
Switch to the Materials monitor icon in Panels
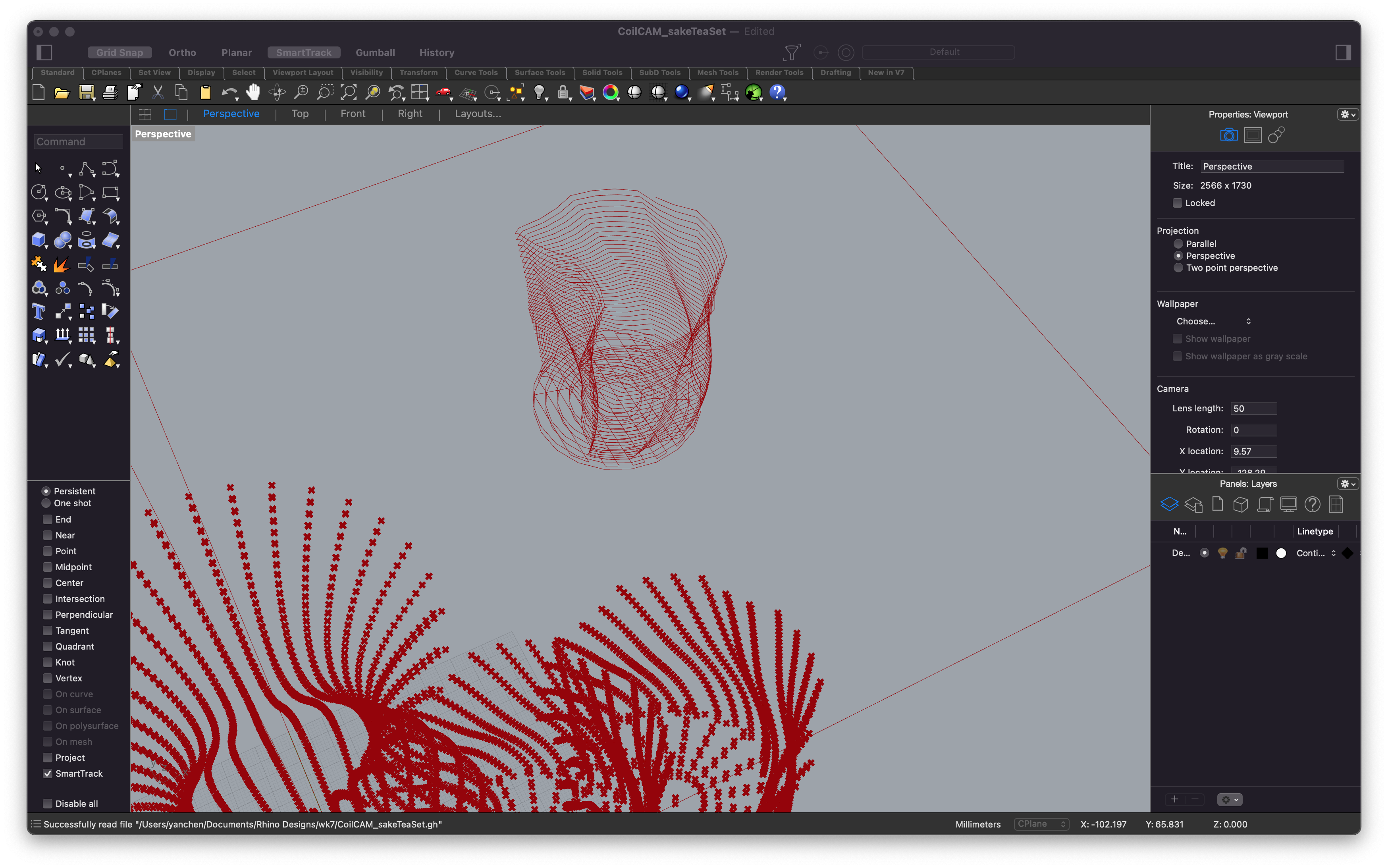click(x=1289, y=504)
